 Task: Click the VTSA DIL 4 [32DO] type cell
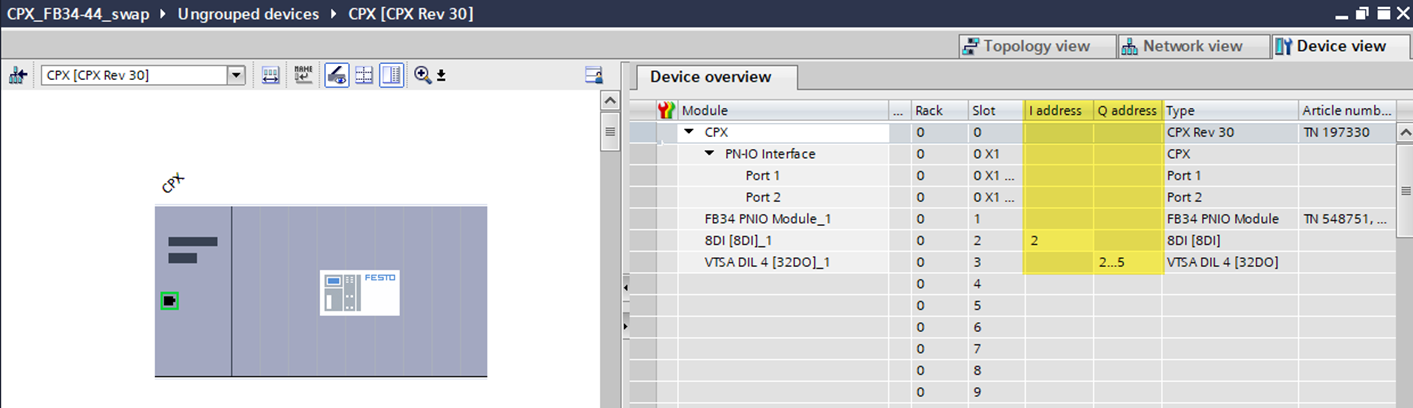[1230, 262]
